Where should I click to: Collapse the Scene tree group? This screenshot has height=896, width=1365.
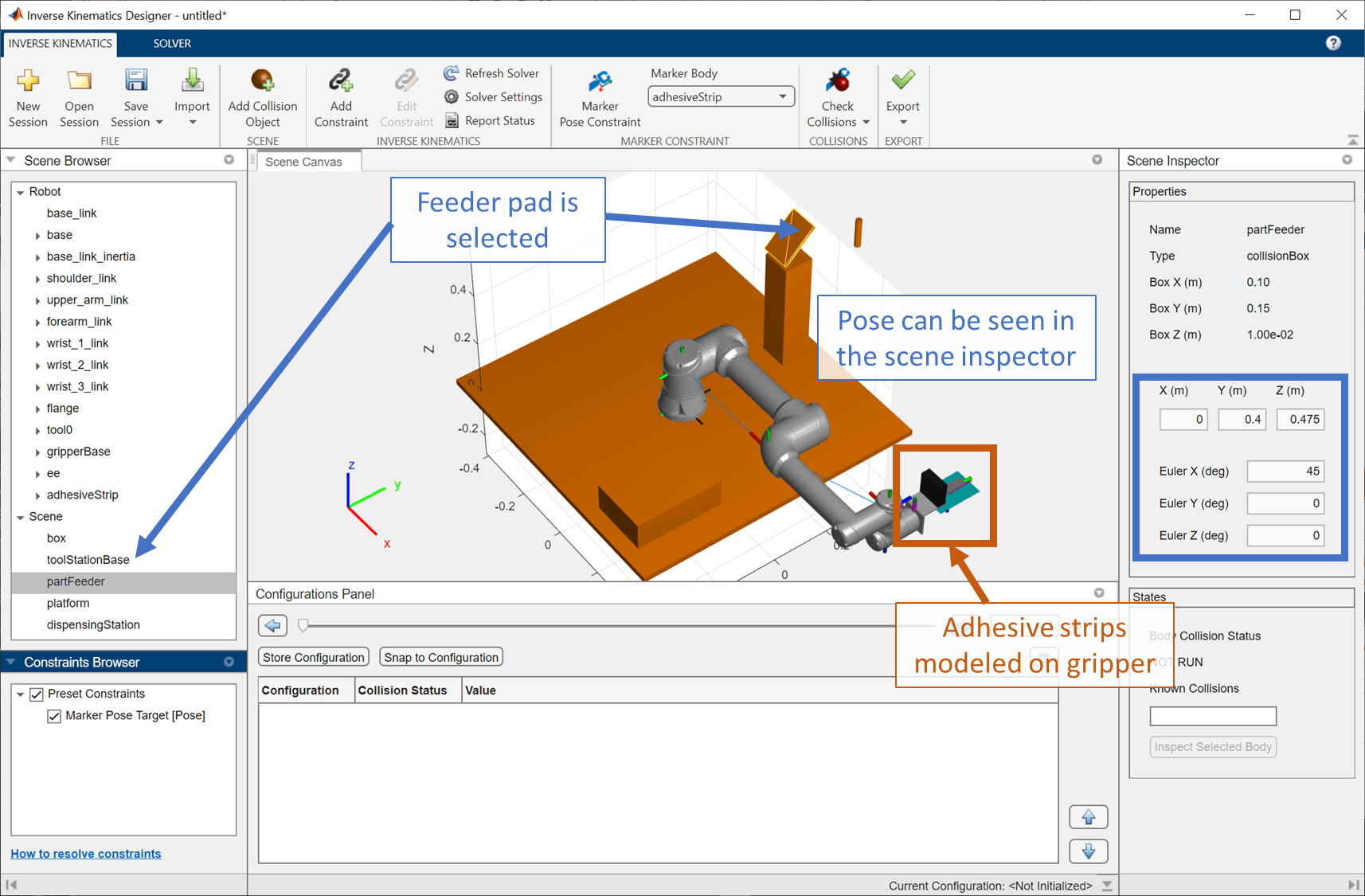pos(21,517)
